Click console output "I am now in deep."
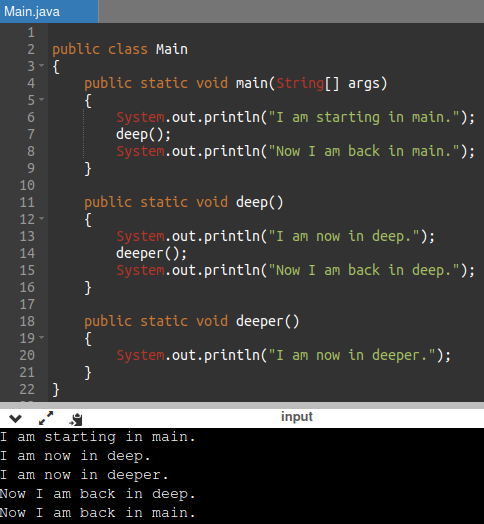The height and width of the screenshot is (524, 484). point(75,456)
